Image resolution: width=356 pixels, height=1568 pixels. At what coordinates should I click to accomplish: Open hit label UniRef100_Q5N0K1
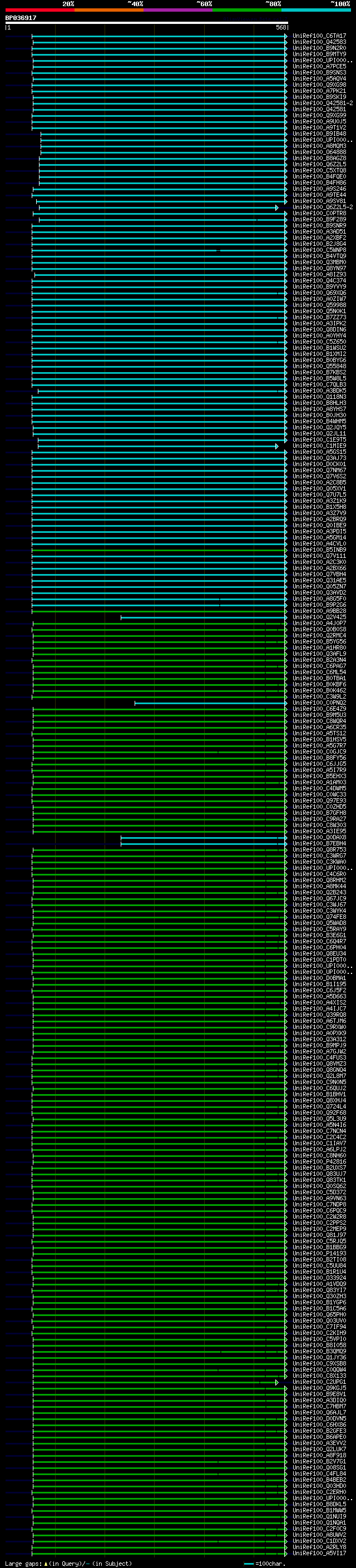[x=319, y=311]
